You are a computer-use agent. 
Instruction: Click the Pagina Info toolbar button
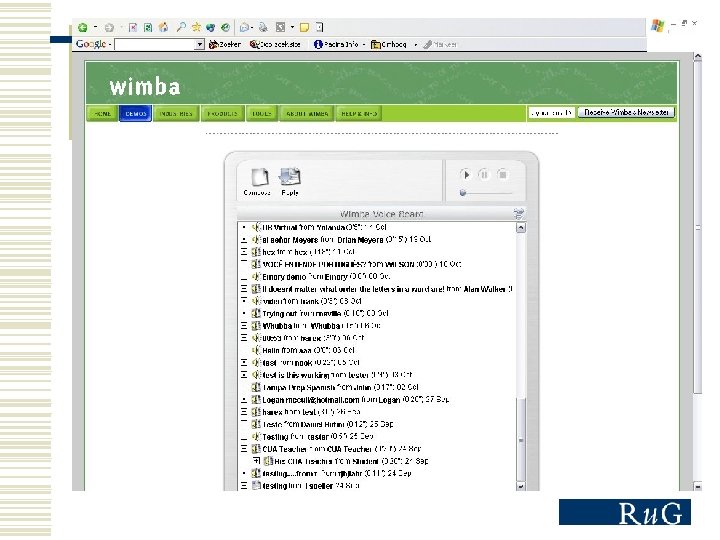tap(336, 45)
